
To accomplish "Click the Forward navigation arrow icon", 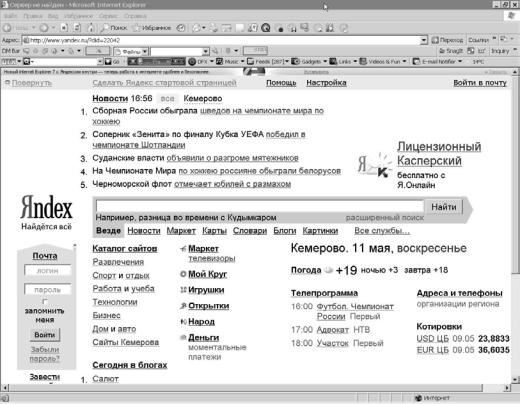I will [44, 28].
